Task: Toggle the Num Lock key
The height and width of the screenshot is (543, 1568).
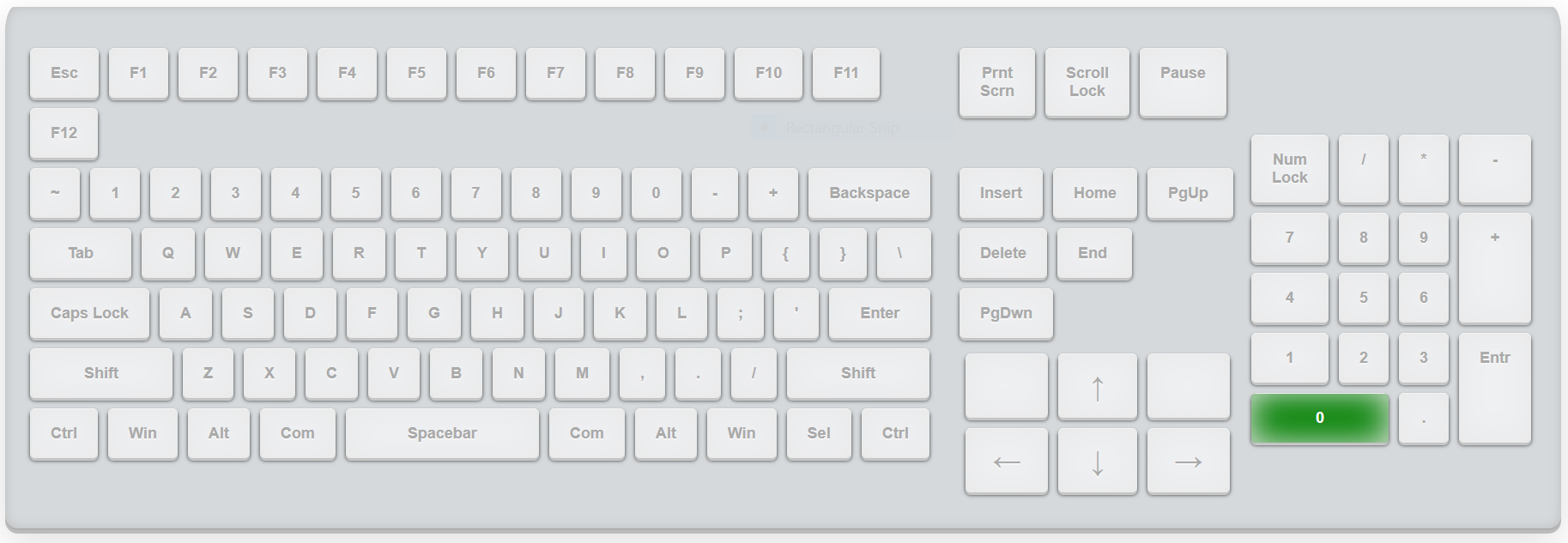Action: [x=1289, y=169]
